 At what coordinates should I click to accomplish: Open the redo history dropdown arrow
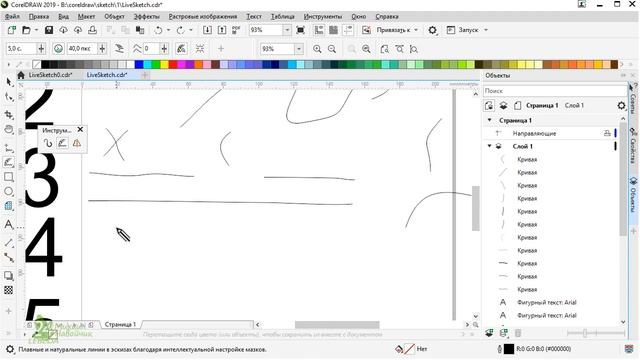[191, 30]
